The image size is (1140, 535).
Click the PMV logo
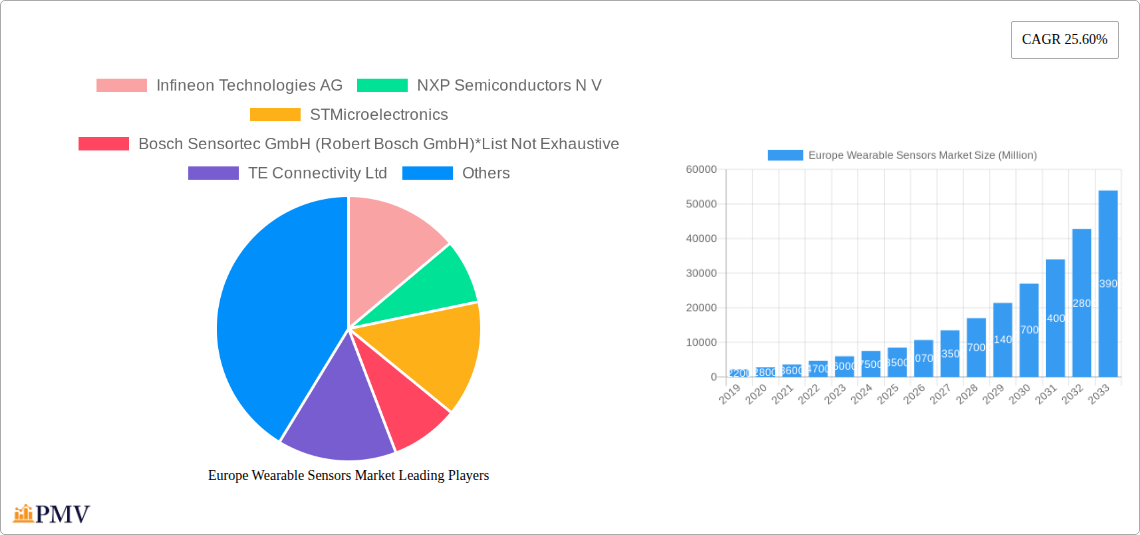pos(52,514)
